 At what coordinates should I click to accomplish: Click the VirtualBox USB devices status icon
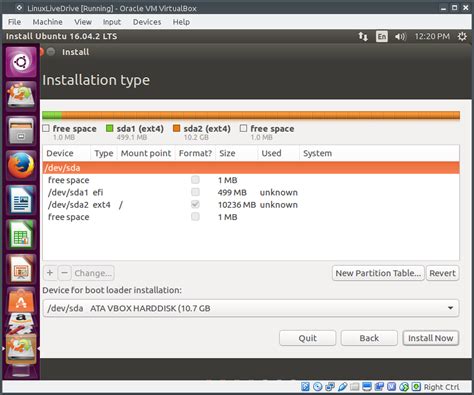[342, 387]
